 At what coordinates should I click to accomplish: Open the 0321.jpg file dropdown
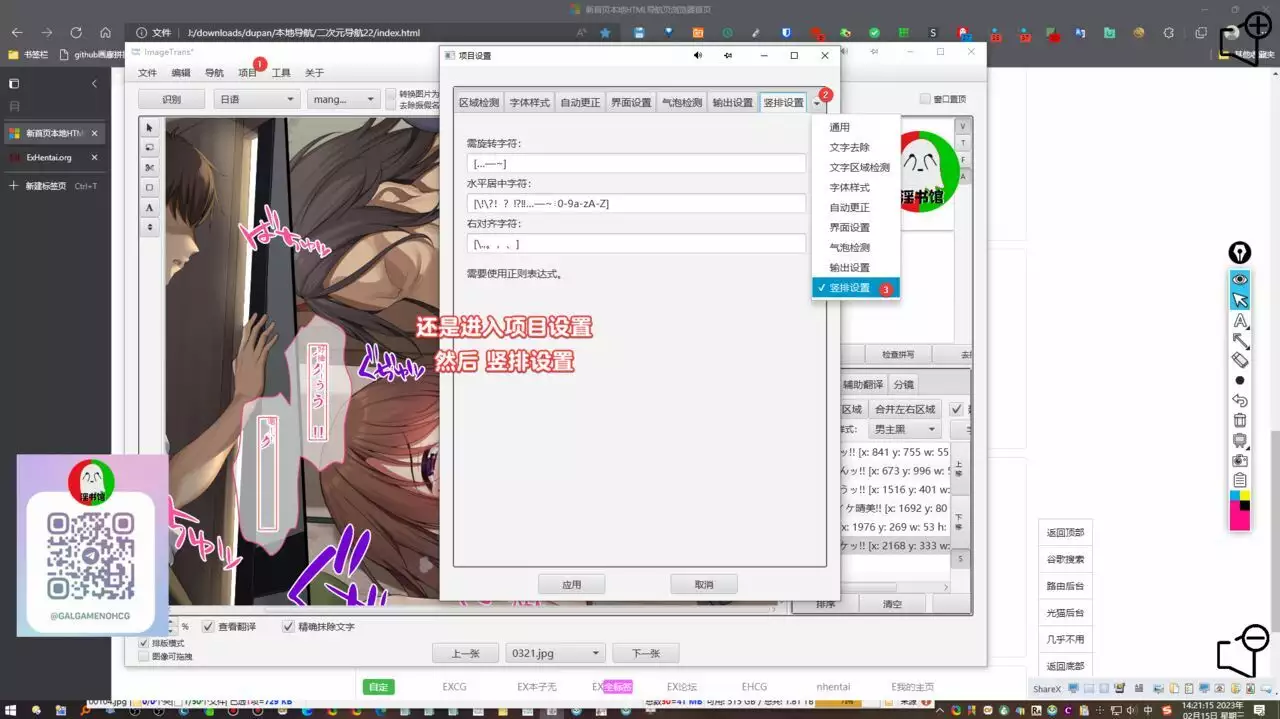tap(555, 653)
